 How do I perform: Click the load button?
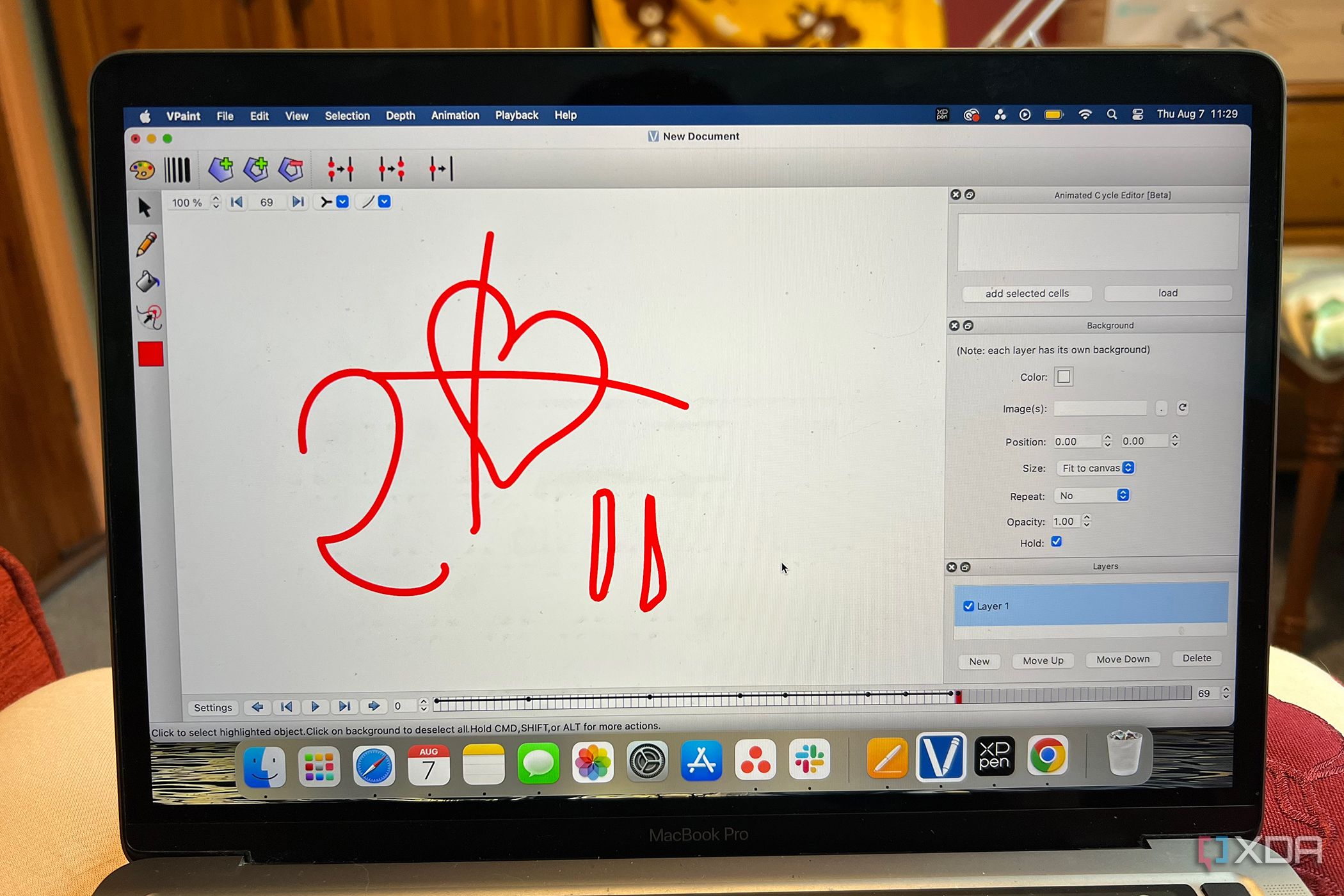1167,293
